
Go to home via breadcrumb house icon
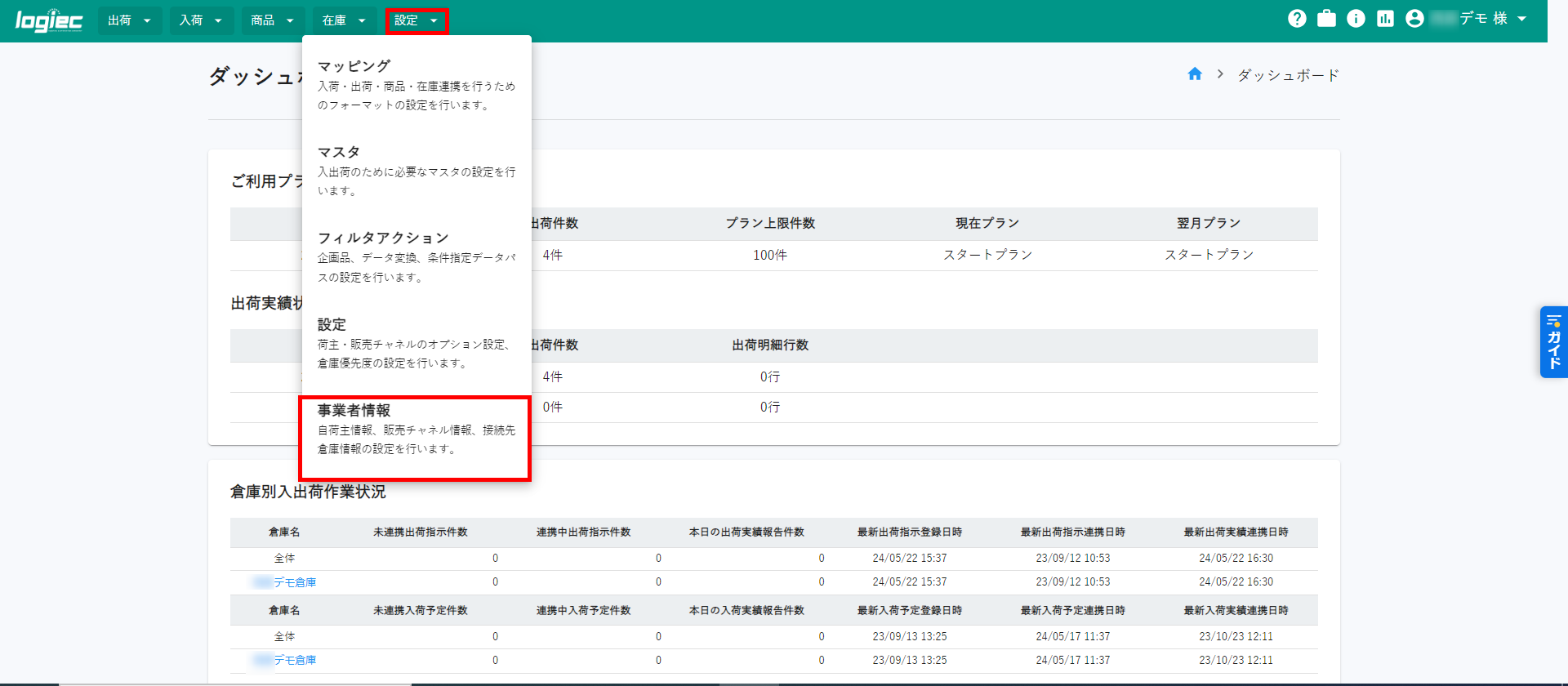(1195, 74)
